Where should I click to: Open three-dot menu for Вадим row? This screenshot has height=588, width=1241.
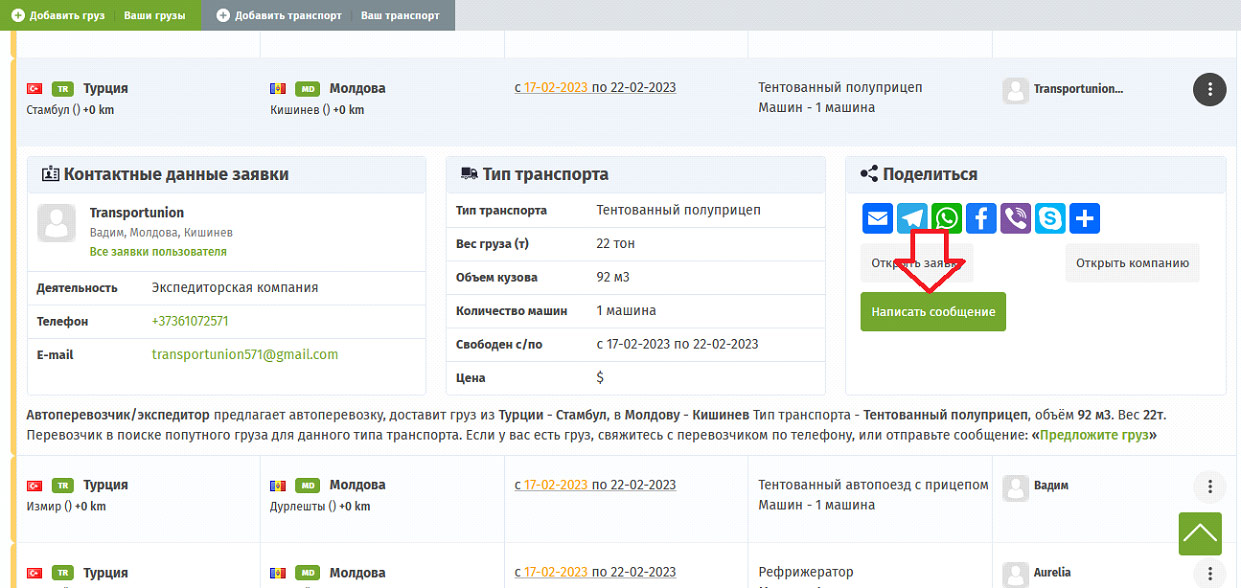1209,487
